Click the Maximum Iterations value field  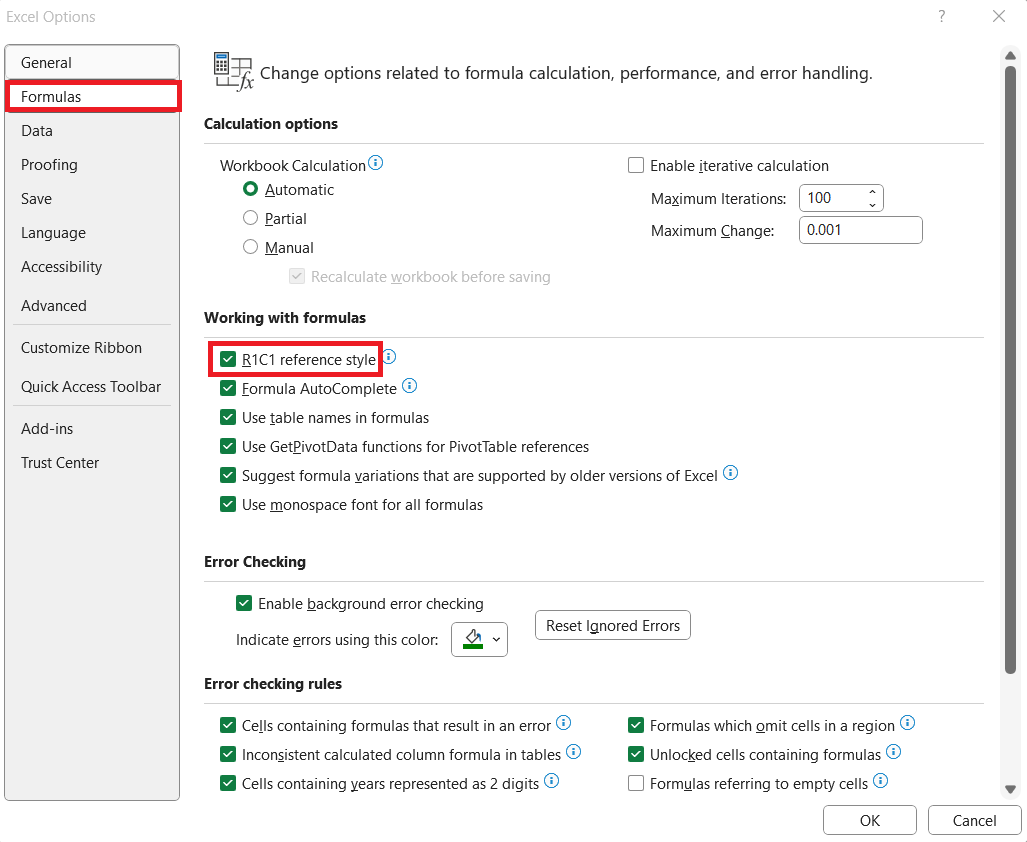[x=832, y=198]
